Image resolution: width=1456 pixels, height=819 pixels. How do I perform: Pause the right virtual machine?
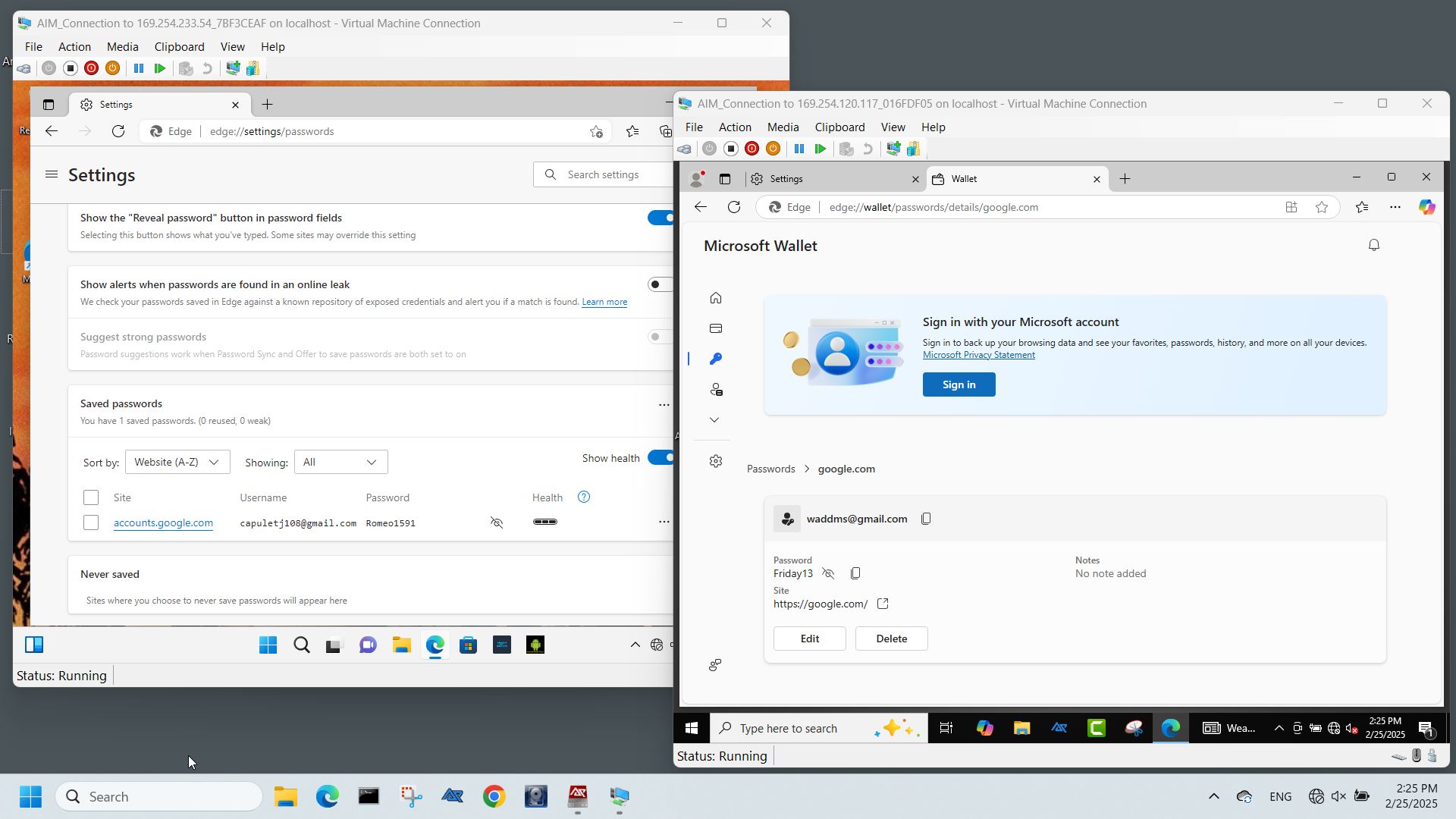point(799,149)
